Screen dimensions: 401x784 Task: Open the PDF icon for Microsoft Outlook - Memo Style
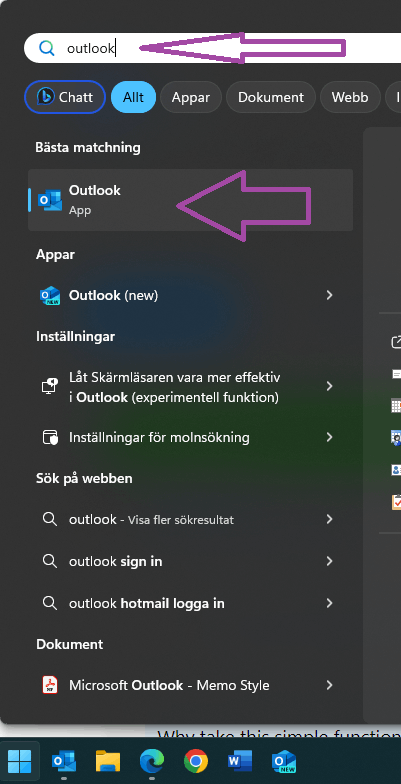50,685
